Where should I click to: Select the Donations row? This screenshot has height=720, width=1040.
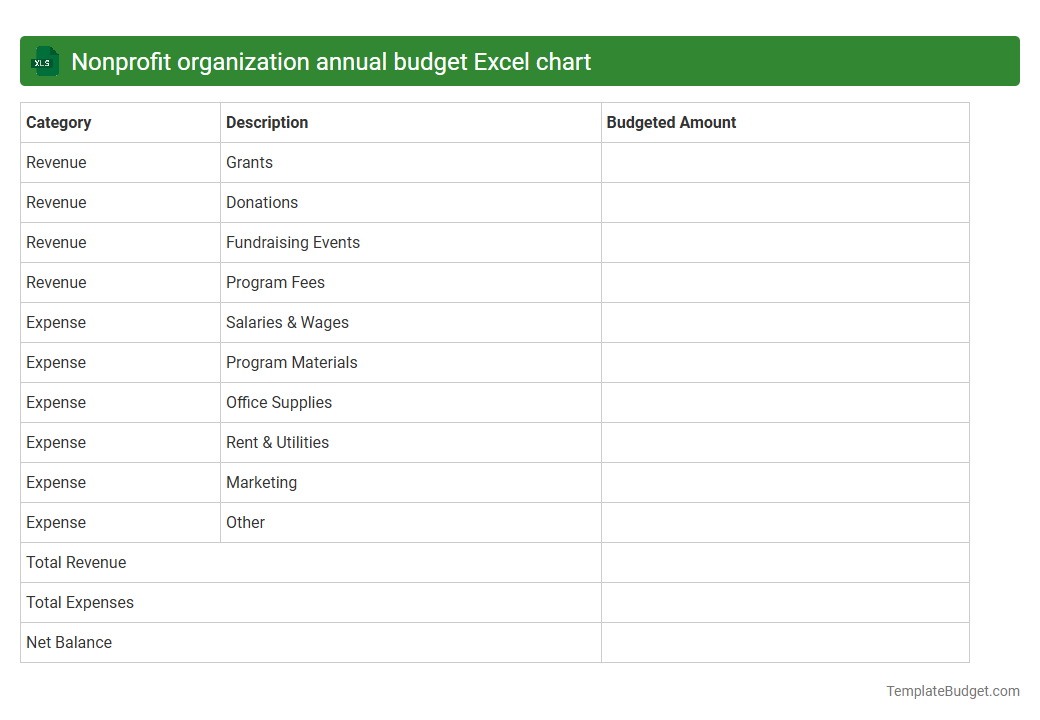point(262,202)
